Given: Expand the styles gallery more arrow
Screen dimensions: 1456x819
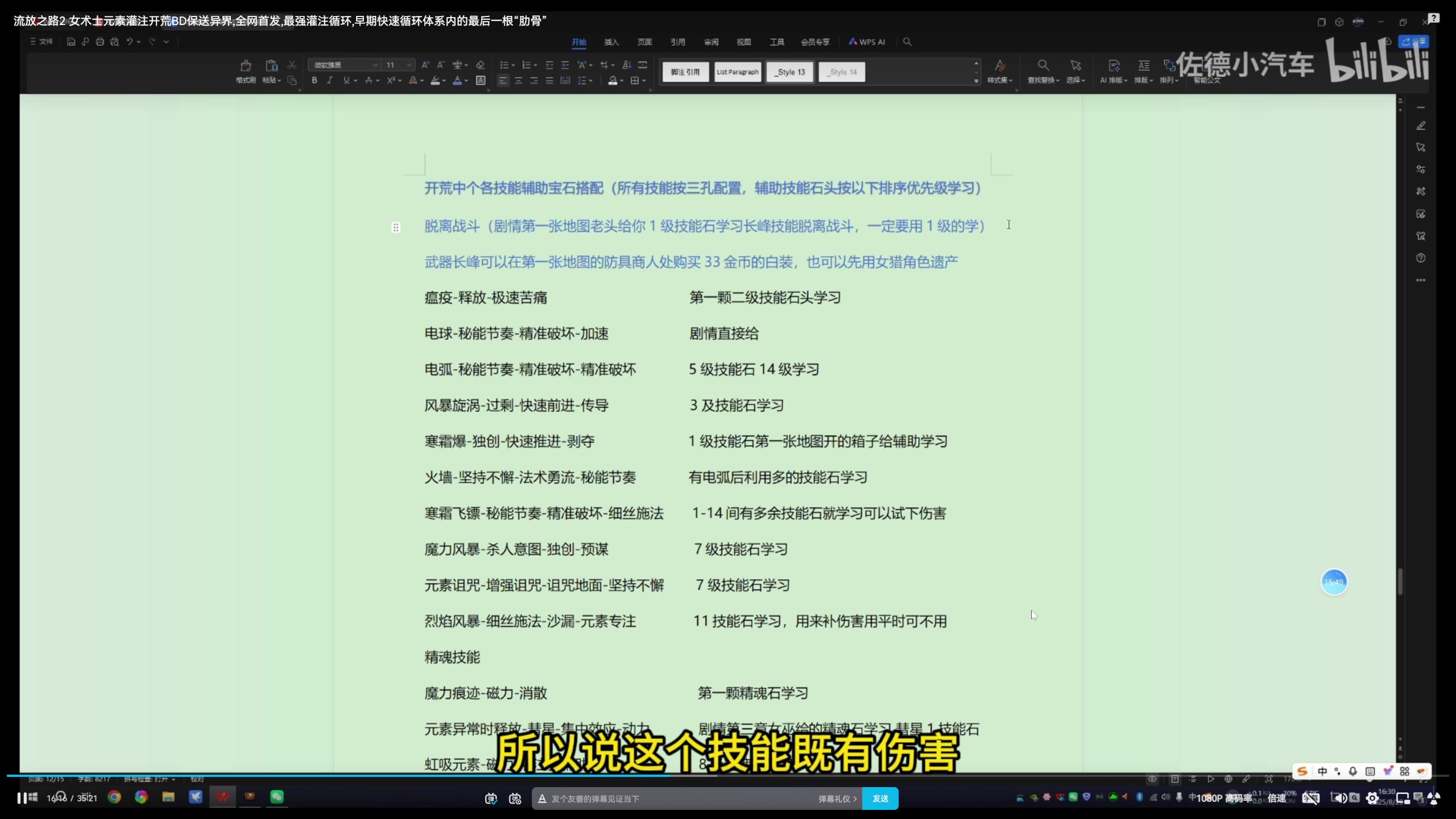Looking at the screenshot, I should [976, 81].
